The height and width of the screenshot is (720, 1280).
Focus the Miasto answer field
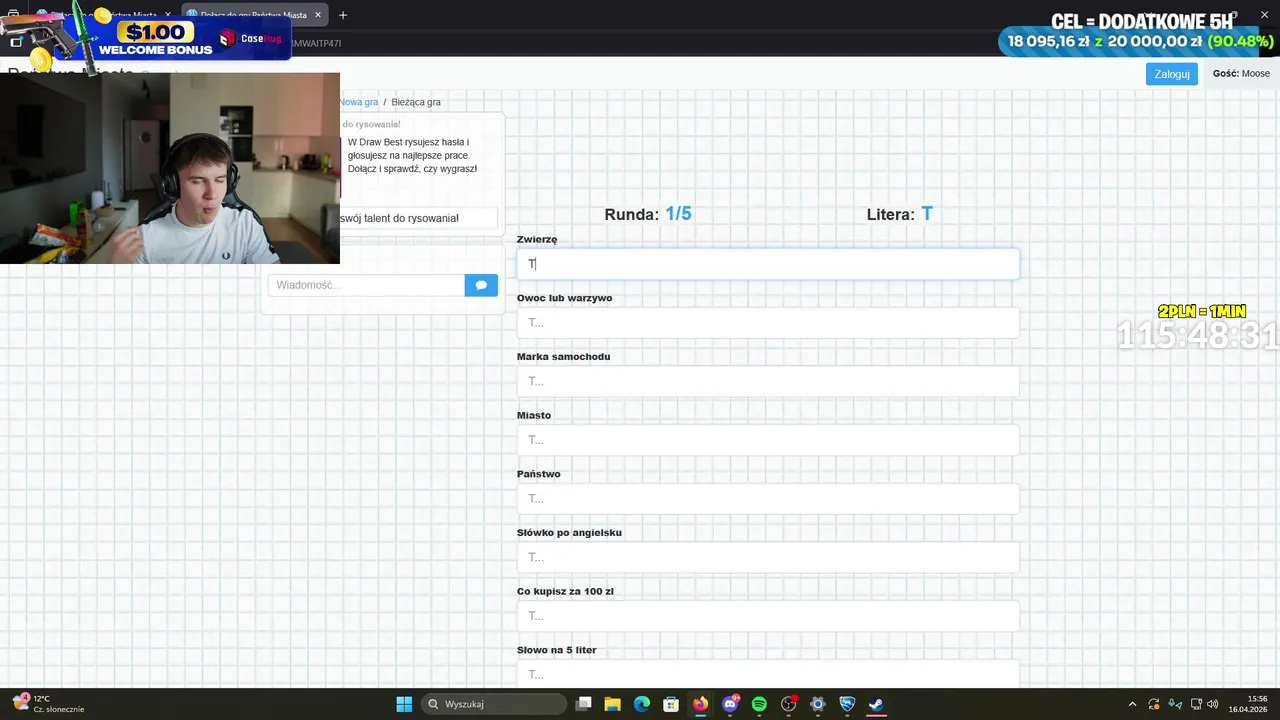click(768, 440)
